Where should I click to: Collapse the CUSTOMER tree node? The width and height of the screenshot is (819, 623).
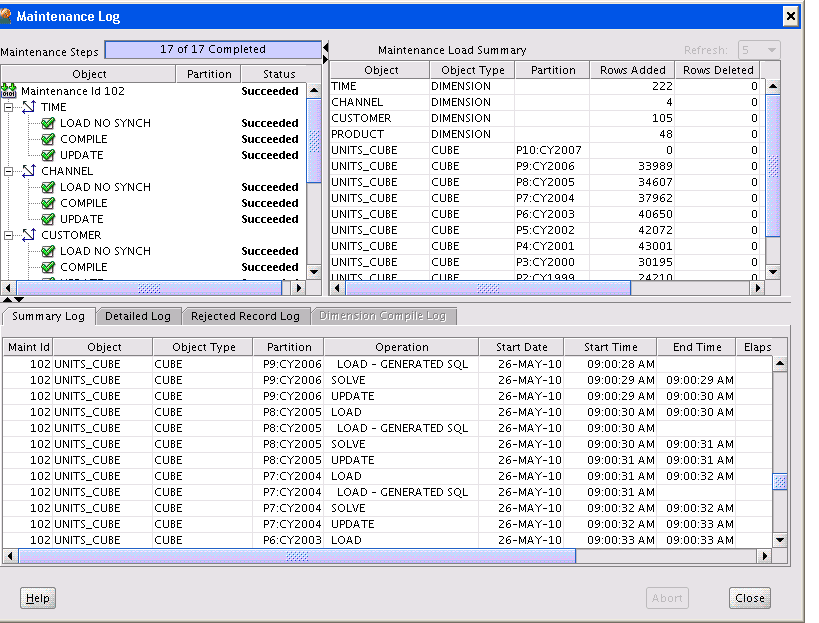point(10,235)
